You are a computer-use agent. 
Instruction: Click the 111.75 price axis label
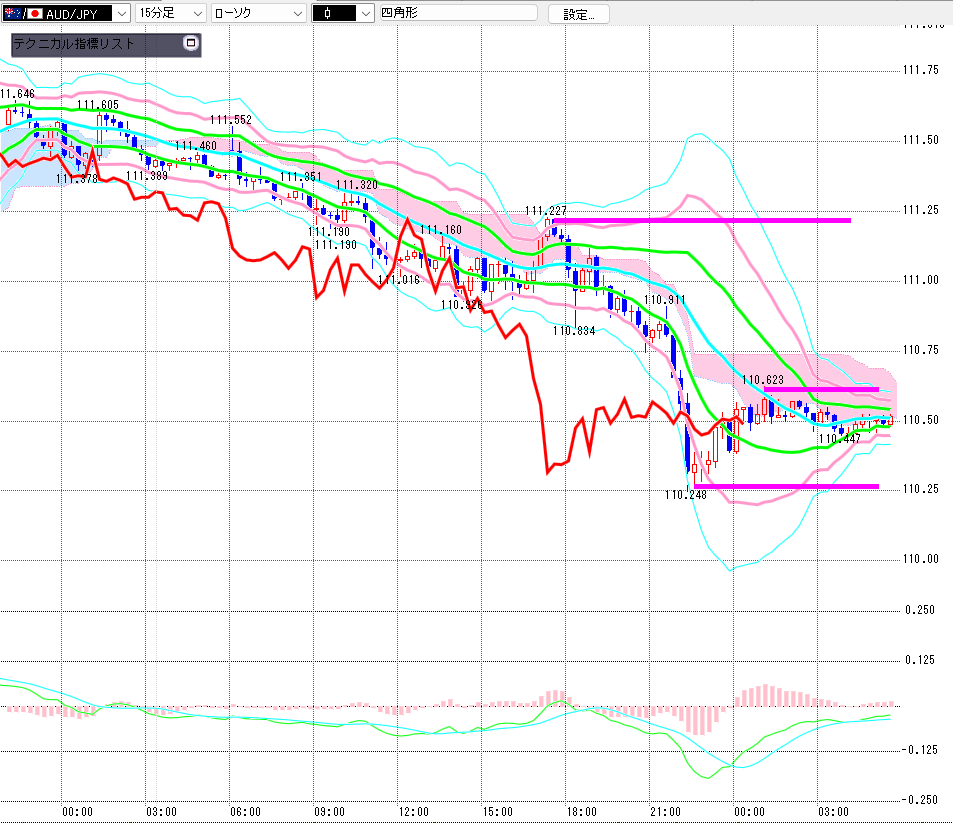point(921,70)
